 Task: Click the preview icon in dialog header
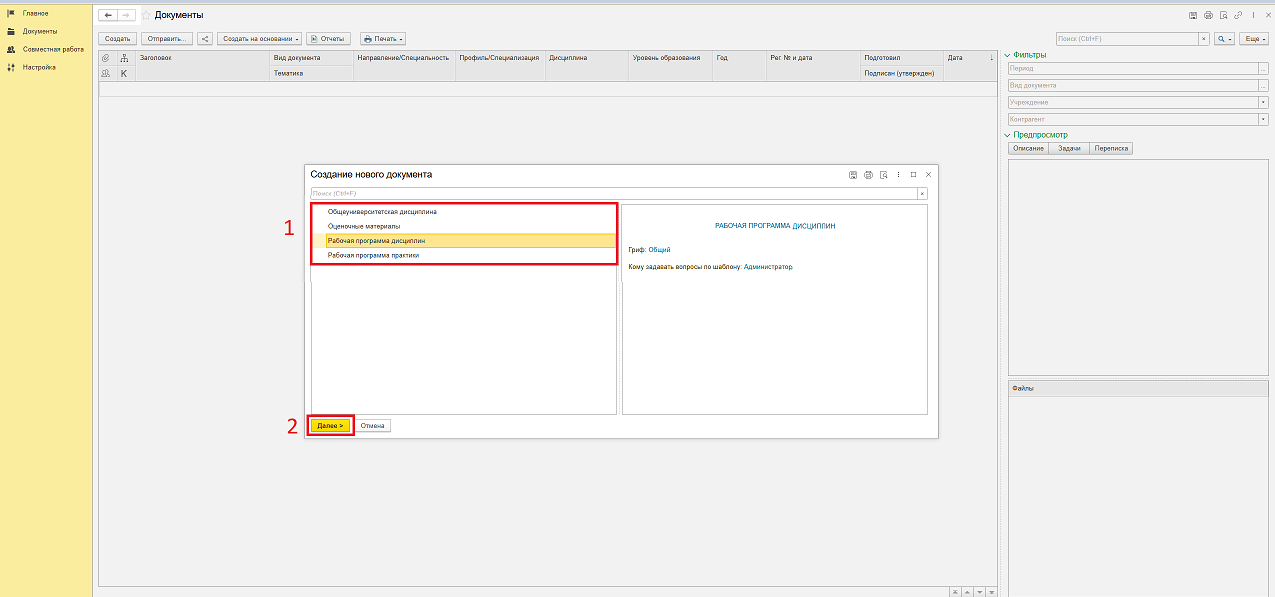[883, 174]
